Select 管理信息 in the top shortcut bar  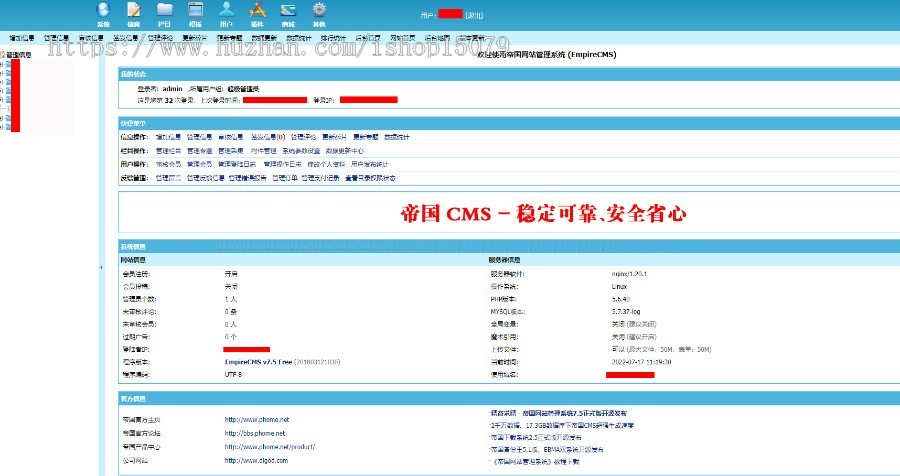56,38
